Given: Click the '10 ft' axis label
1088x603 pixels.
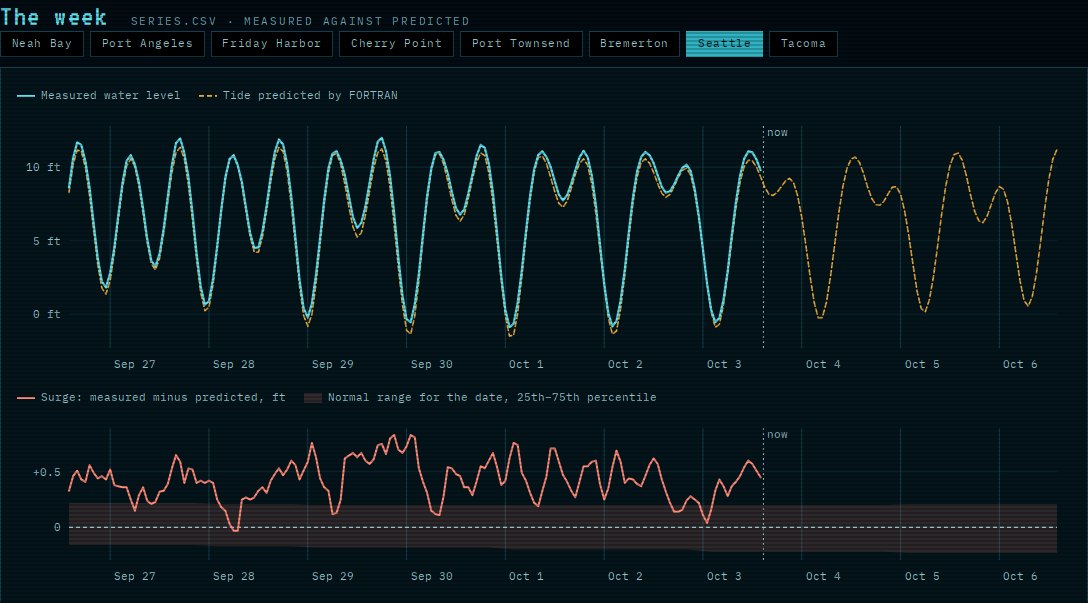Looking at the screenshot, I should point(43,167).
